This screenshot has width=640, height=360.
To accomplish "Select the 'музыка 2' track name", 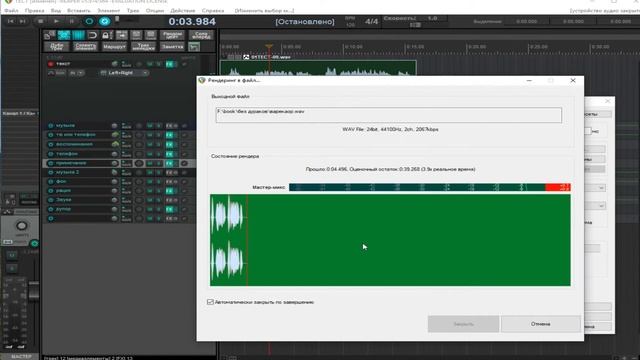I will [67, 172].
